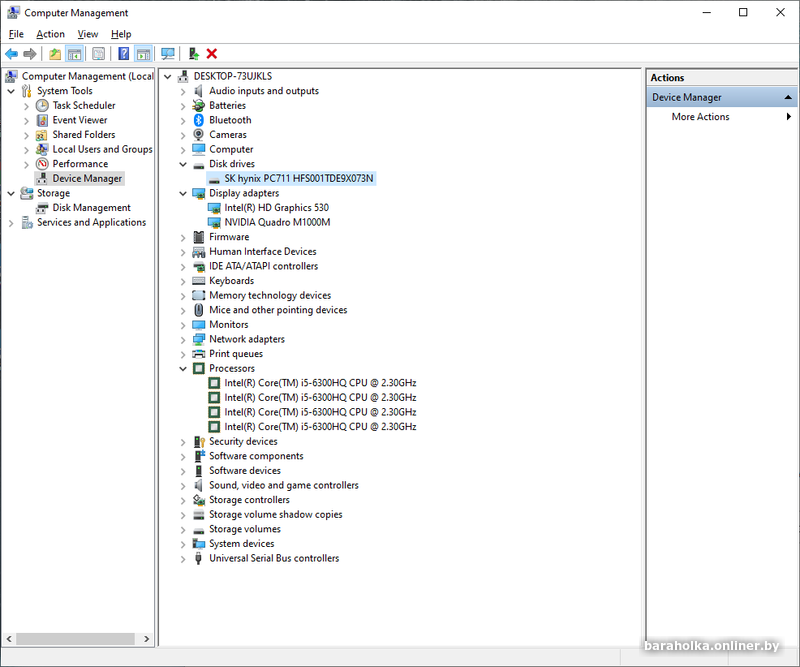Expand Sound, video and game controllers
The width and height of the screenshot is (800, 667).
[183, 486]
